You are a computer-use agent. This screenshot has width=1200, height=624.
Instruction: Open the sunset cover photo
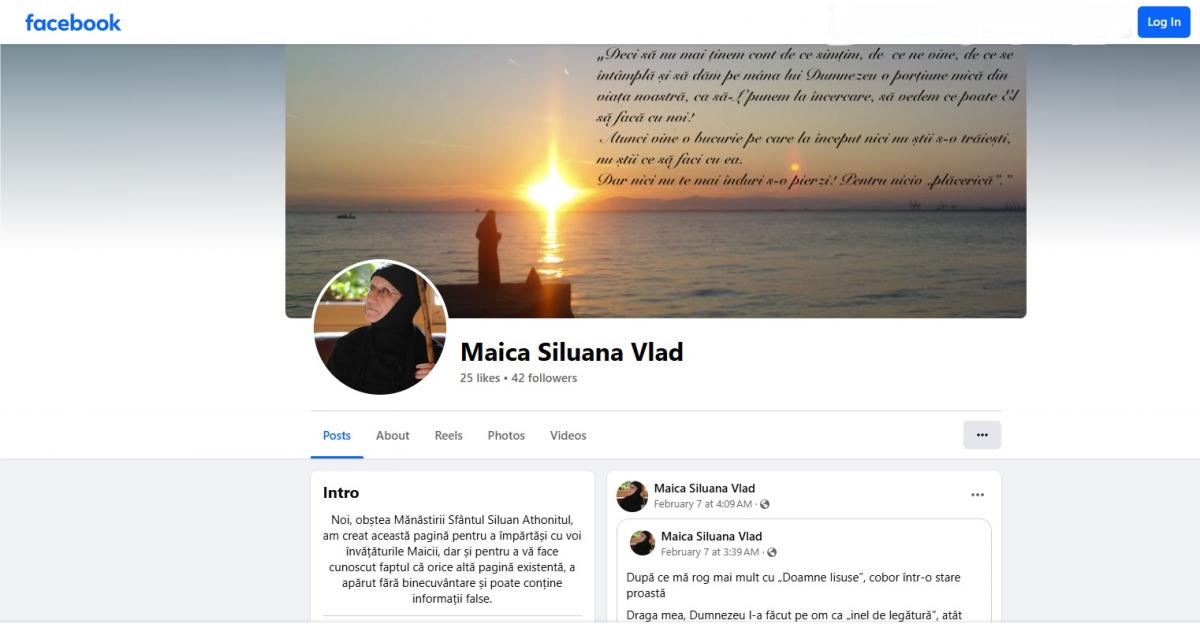tap(656, 180)
